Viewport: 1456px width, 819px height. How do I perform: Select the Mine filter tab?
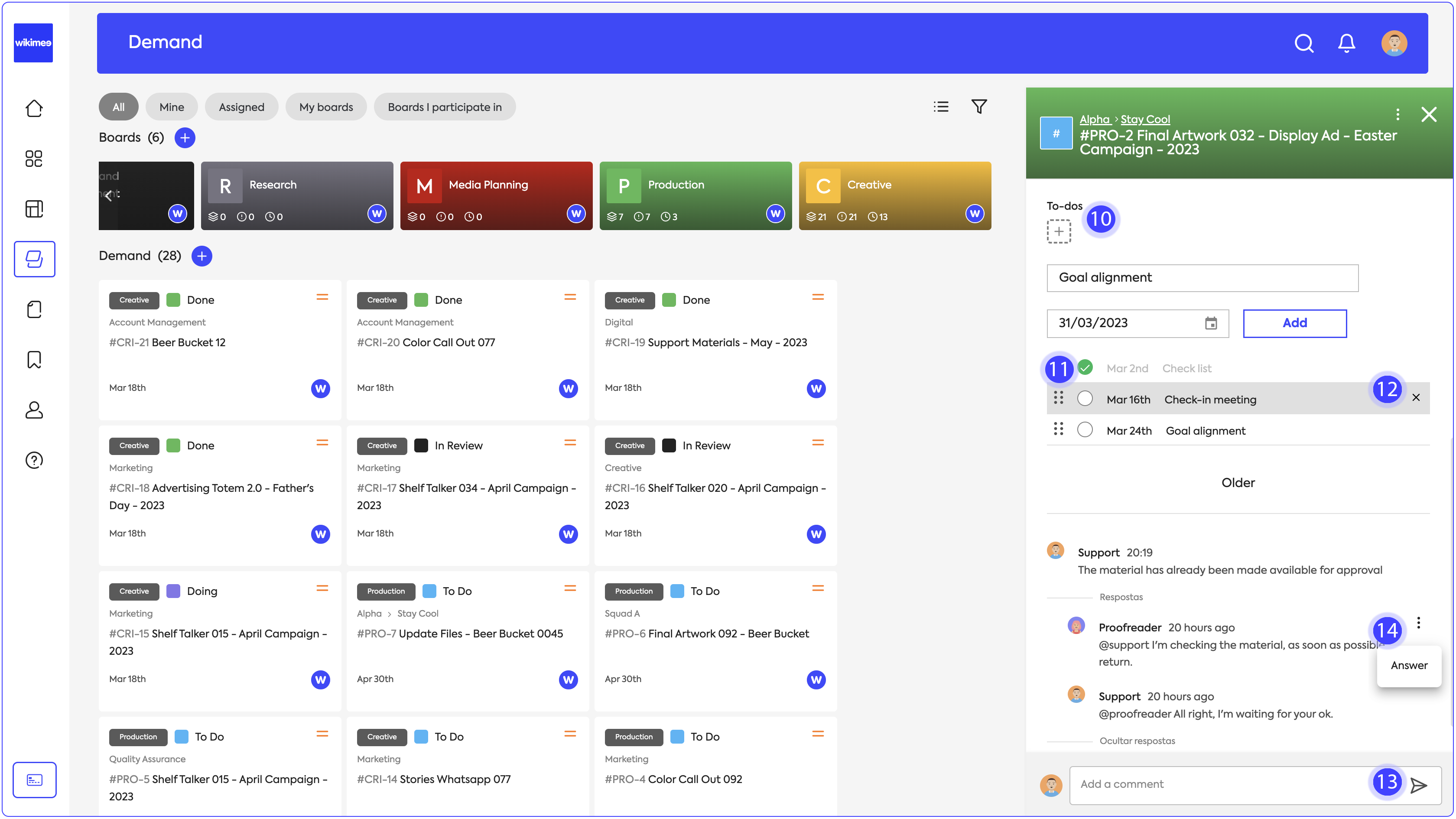coord(171,107)
